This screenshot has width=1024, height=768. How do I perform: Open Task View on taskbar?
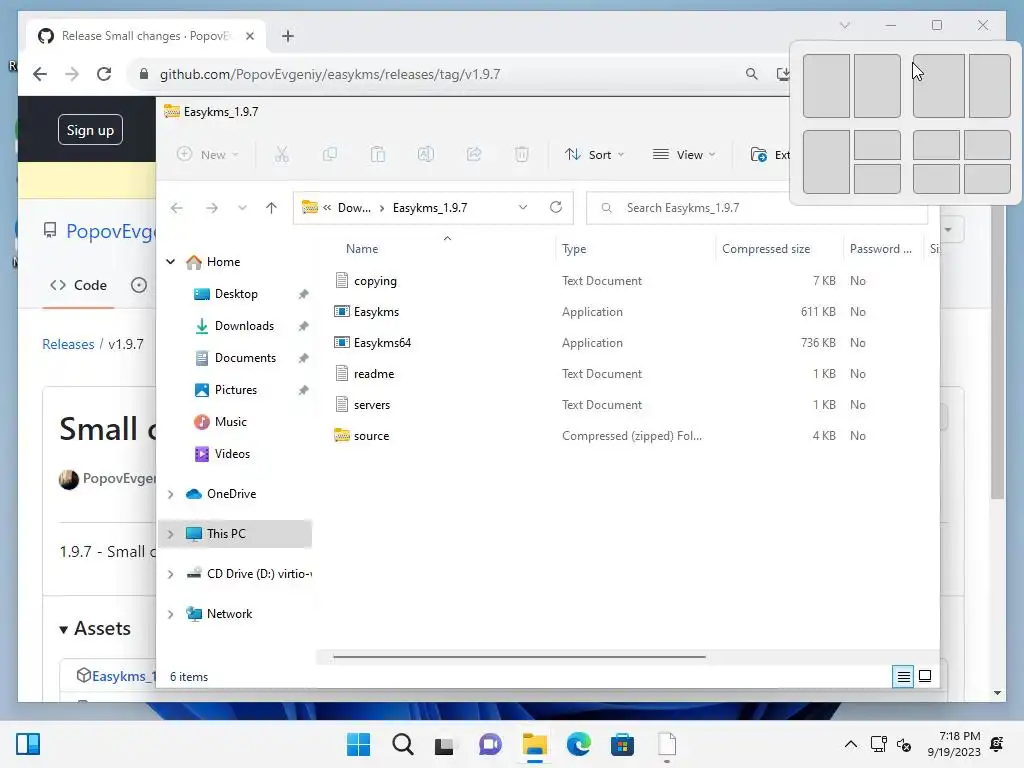tap(445, 744)
